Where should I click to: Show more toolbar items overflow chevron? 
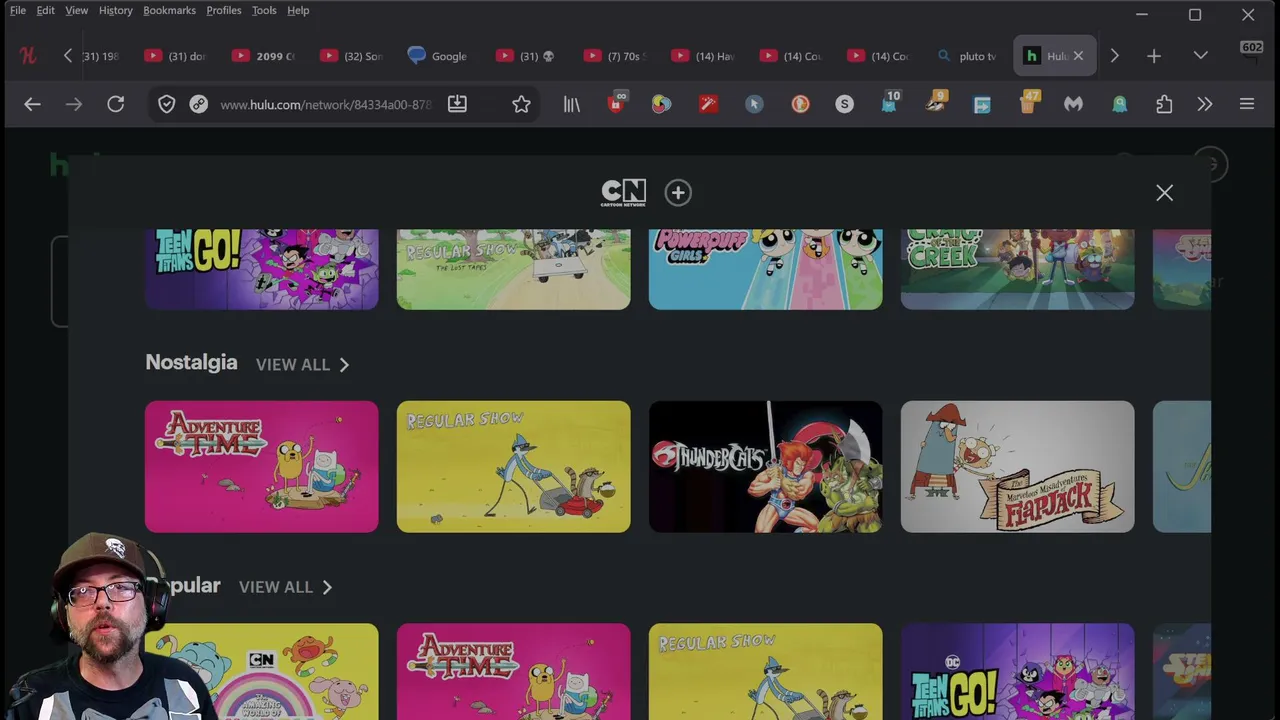(x=1205, y=104)
